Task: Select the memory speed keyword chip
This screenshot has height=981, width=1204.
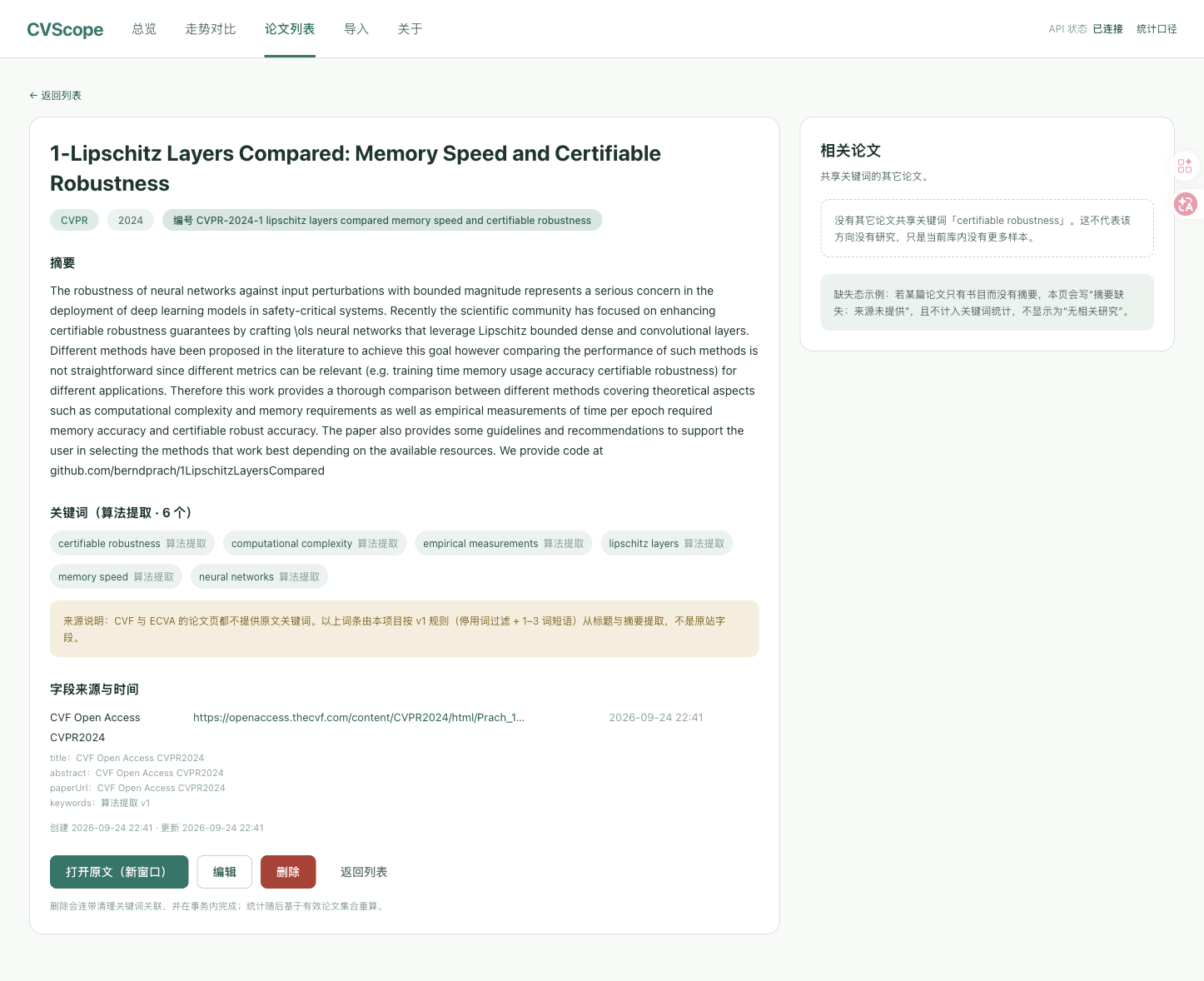Action: point(117,577)
